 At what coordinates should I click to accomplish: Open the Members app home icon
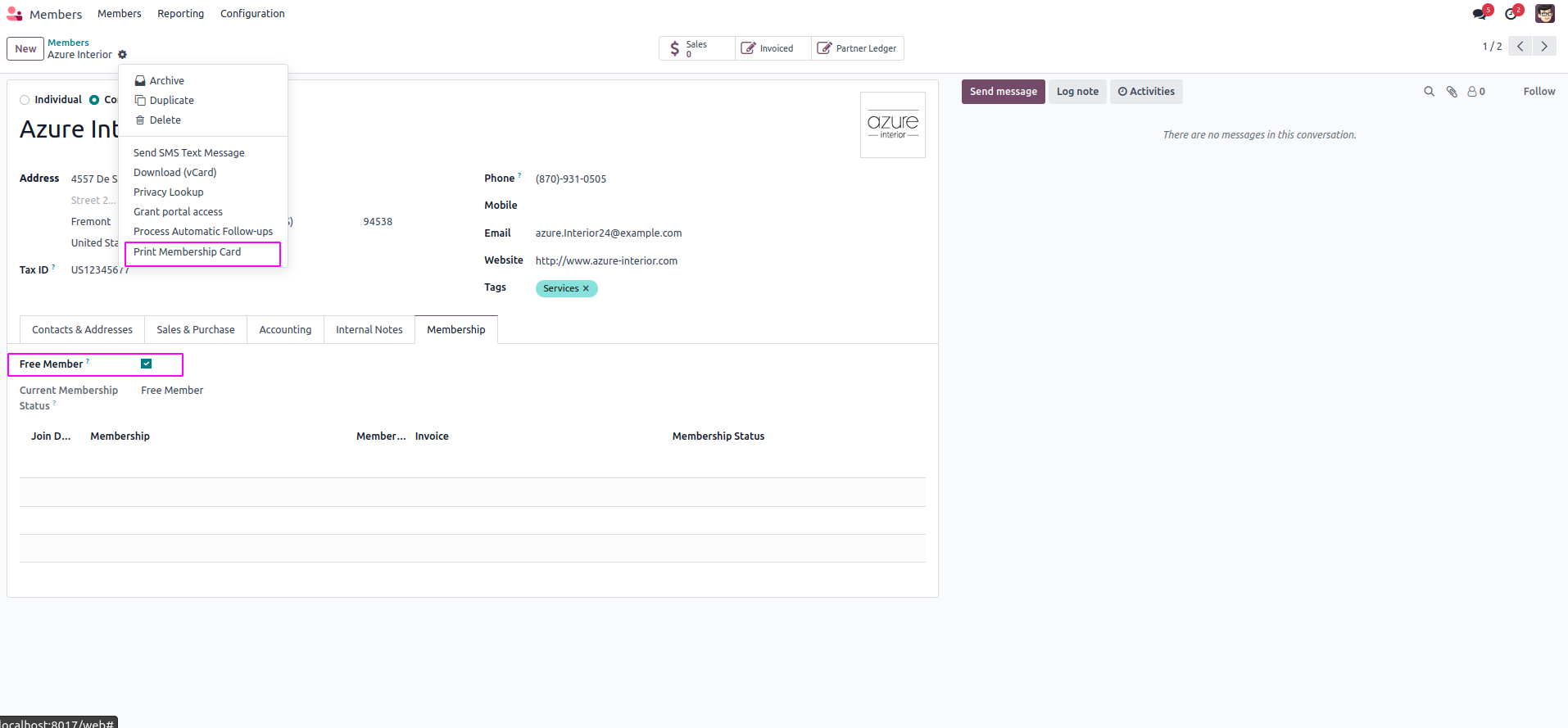coord(15,14)
